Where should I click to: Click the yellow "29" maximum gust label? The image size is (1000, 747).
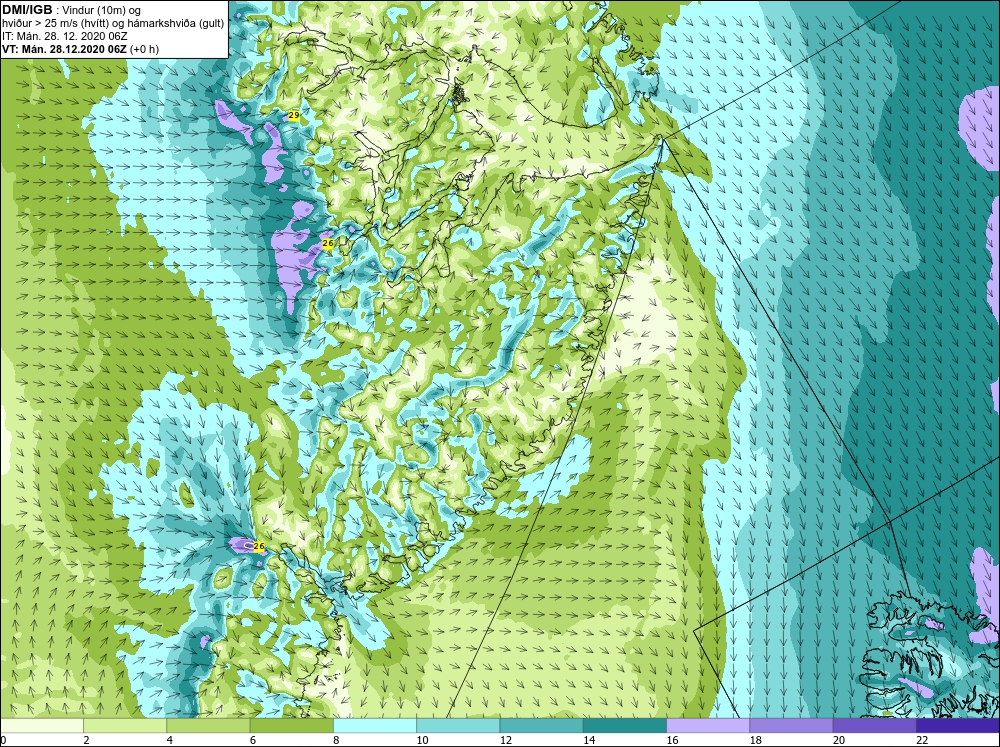[294, 115]
